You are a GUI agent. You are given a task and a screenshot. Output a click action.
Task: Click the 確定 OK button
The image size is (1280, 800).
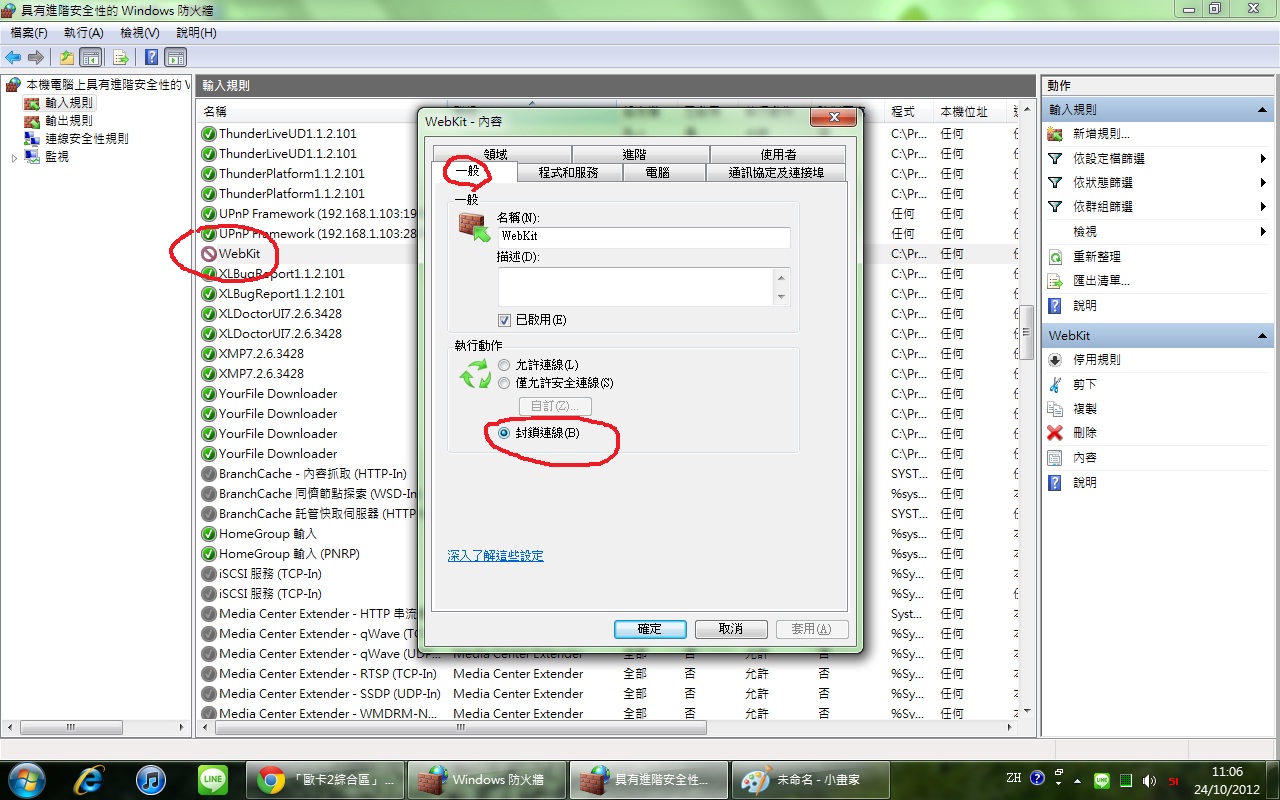pos(649,629)
